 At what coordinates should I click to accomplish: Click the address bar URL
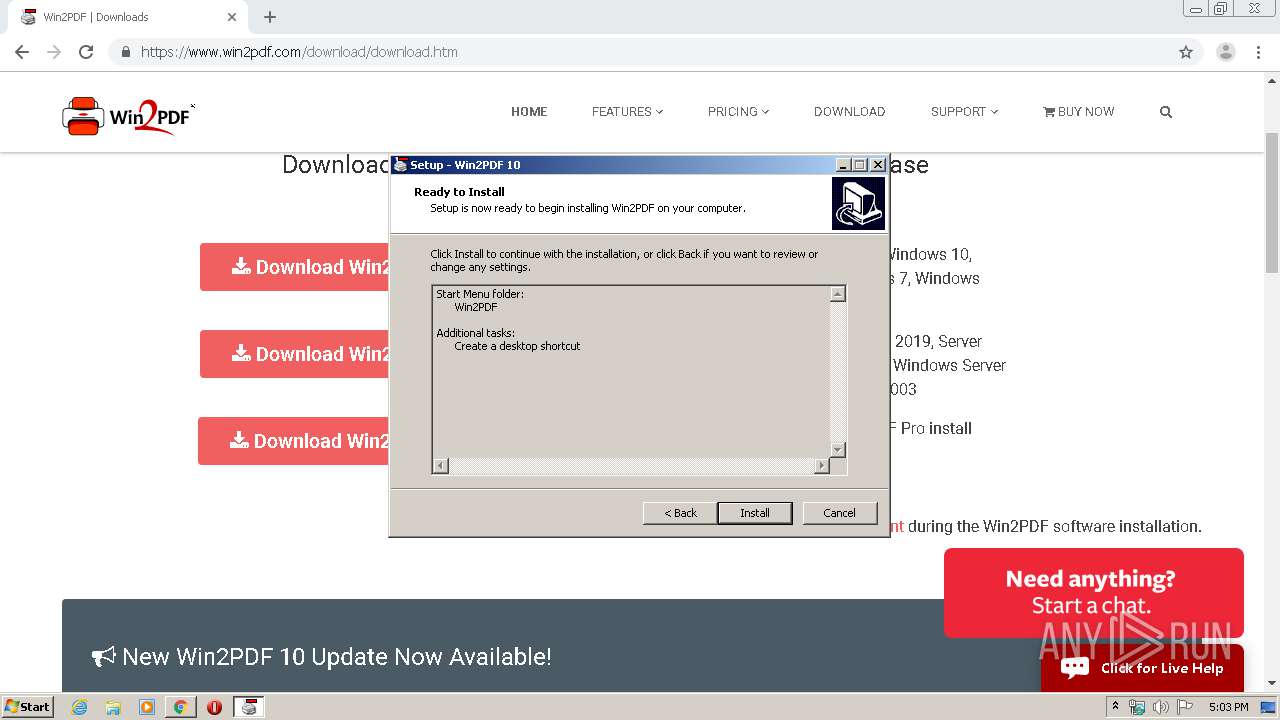pyautogui.click(x=299, y=52)
